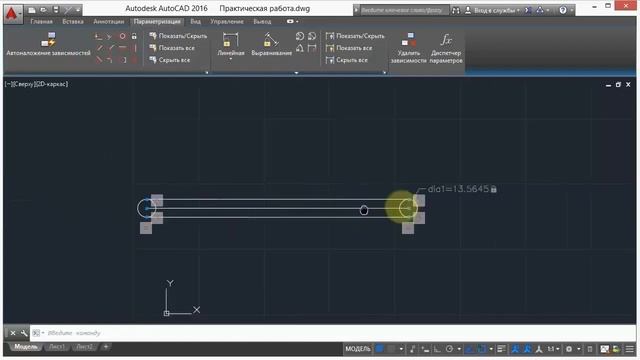Click geometric Показать все button
640x360 pixels.
click(172, 48)
